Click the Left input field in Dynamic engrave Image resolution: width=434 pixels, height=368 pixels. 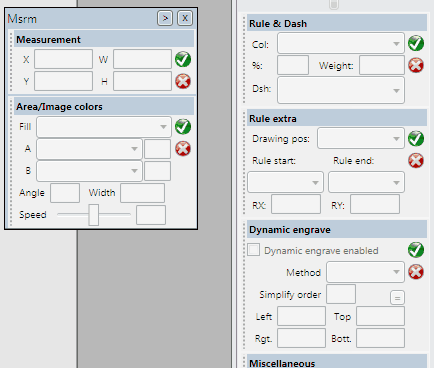point(301,316)
